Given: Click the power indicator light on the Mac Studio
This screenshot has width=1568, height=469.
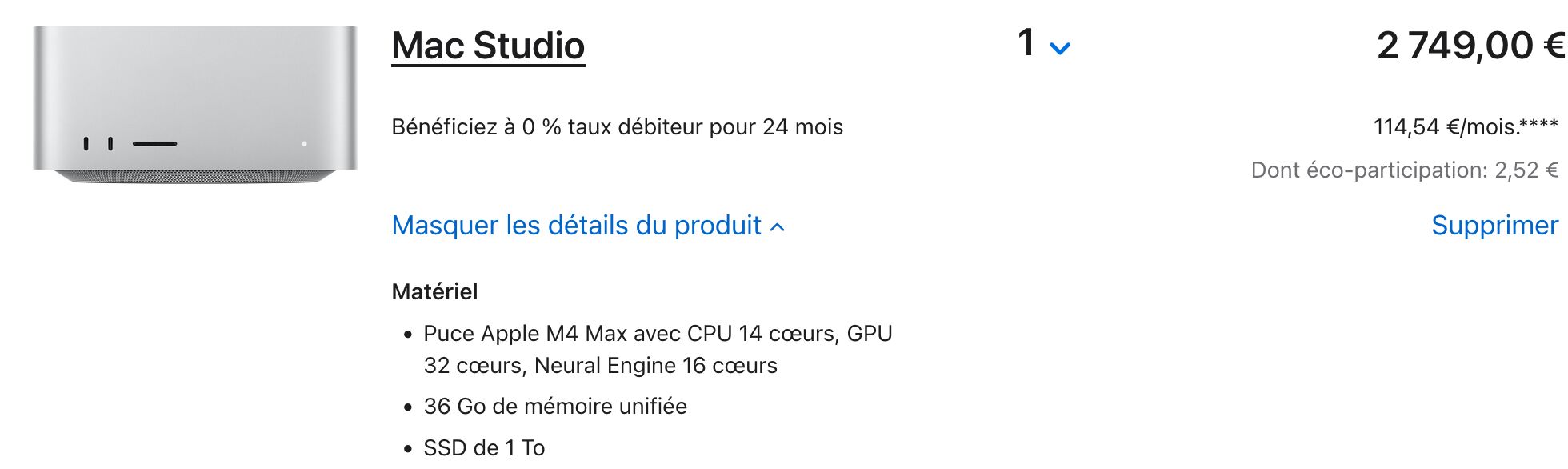Looking at the screenshot, I should [x=304, y=144].
